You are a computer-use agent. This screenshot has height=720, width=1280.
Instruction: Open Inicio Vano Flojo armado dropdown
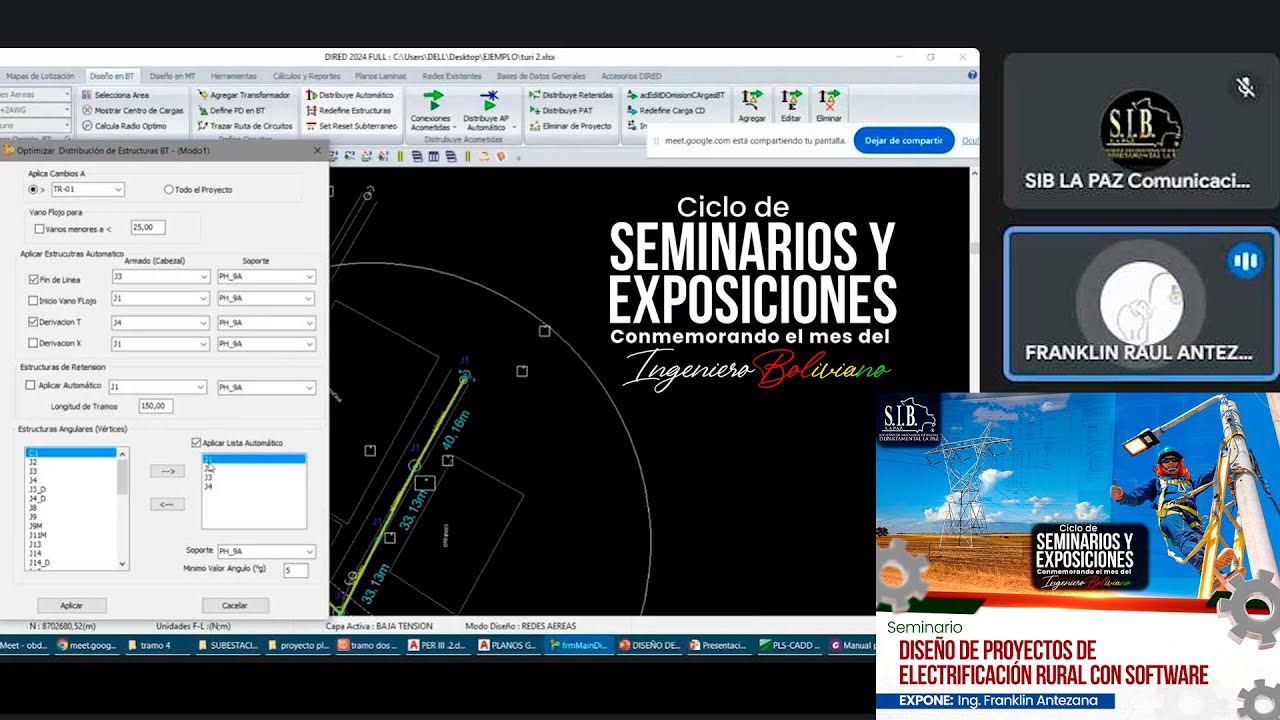pos(160,298)
